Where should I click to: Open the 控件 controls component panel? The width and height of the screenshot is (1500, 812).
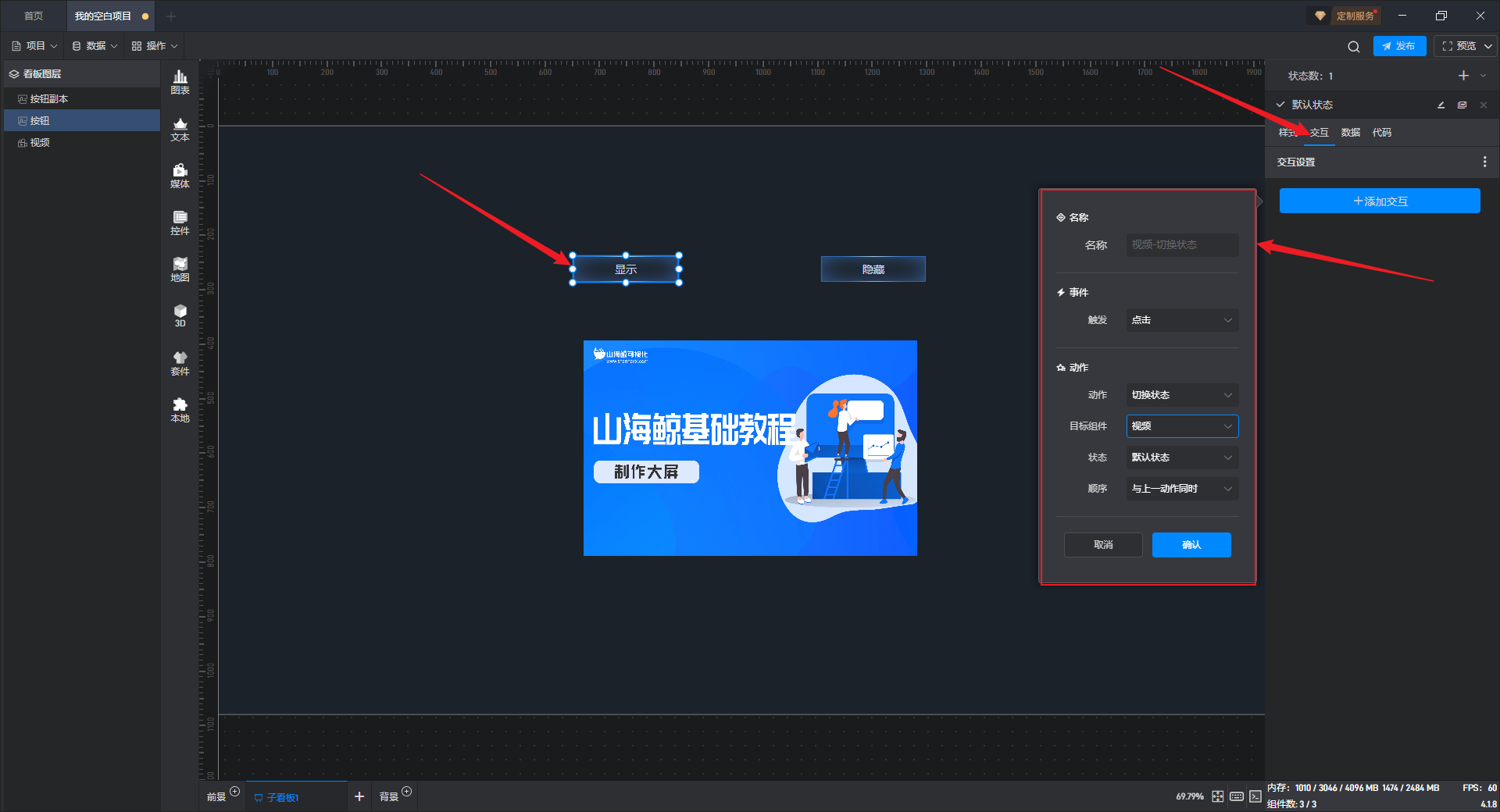pos(180,223)
